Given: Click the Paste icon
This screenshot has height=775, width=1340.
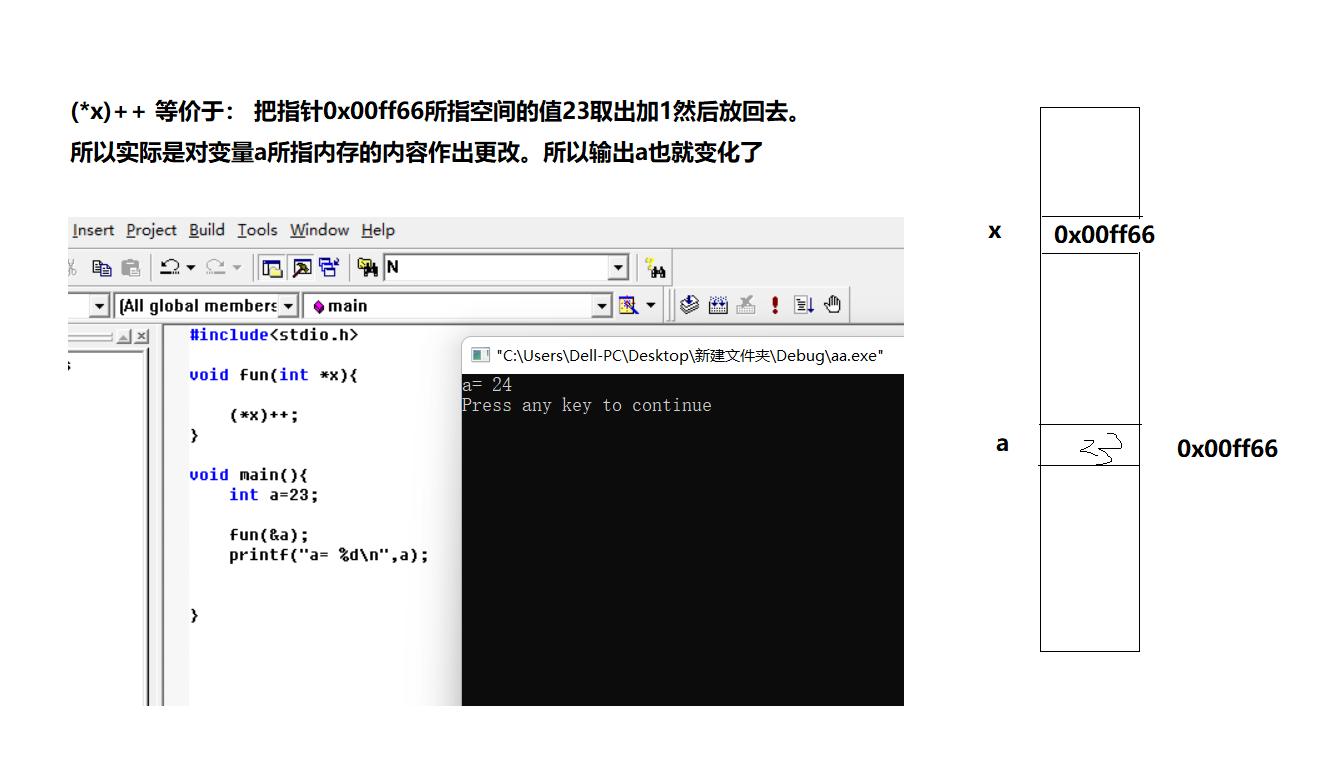Looking at the screenshot, I should tap(130, 267).
